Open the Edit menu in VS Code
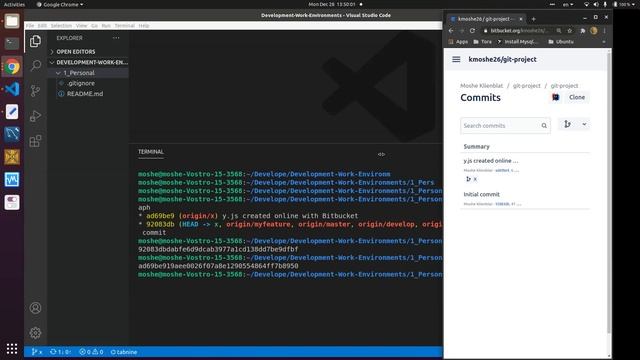 [42, 25]
